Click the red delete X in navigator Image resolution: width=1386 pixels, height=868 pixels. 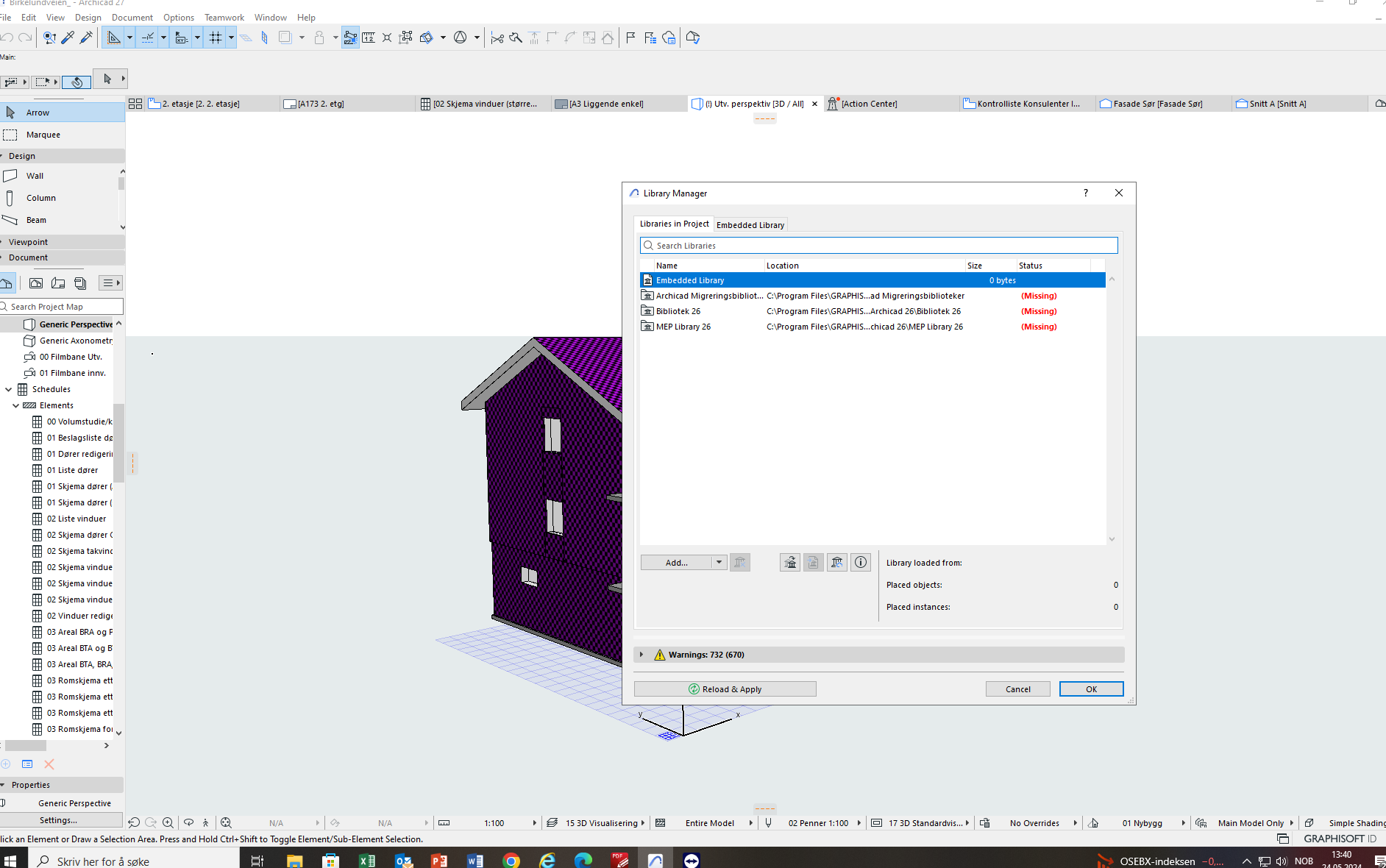[x=49, y=764]
